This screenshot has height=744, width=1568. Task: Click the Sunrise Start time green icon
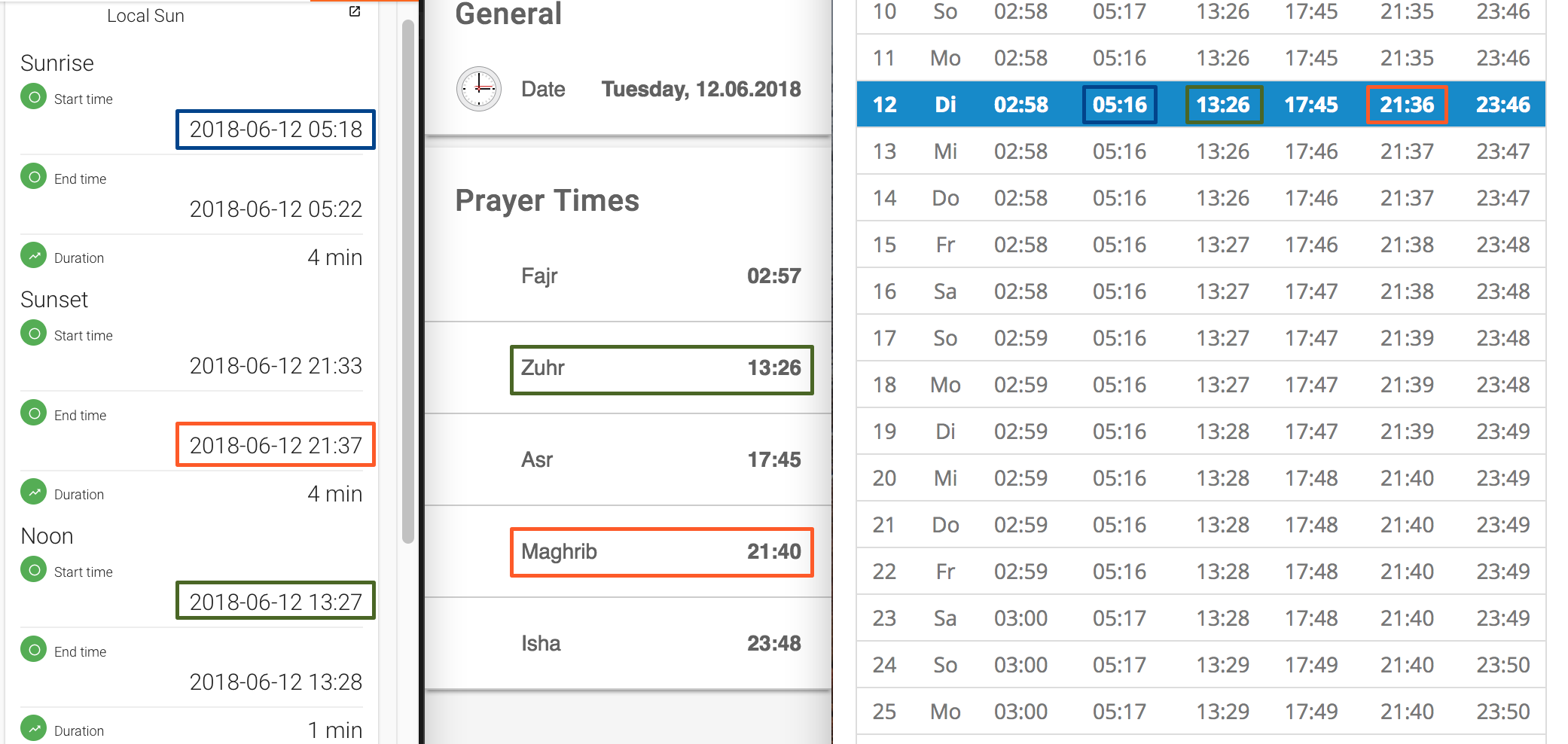[33, 98]
